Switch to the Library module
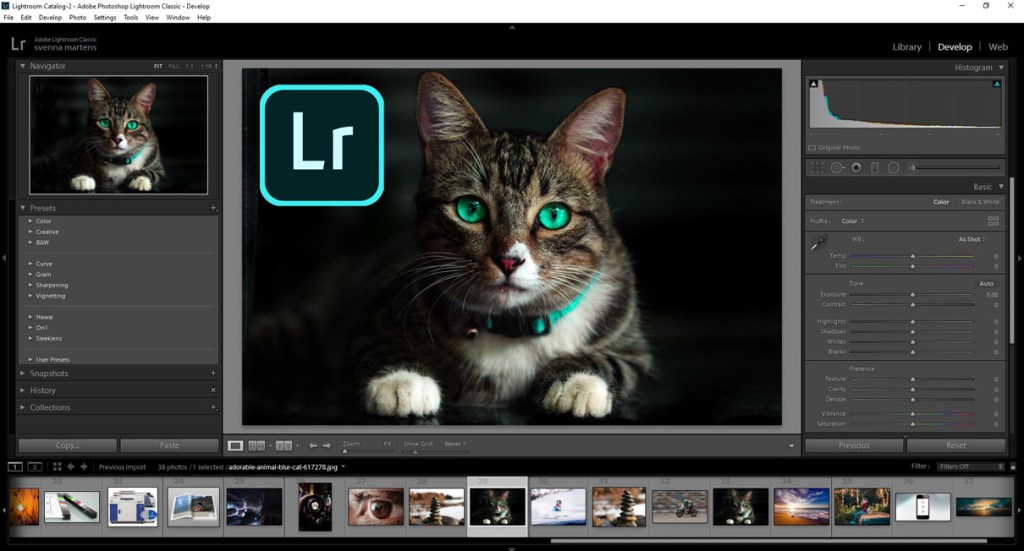Viewport: 1024px width, 551px height. (906, 47)
